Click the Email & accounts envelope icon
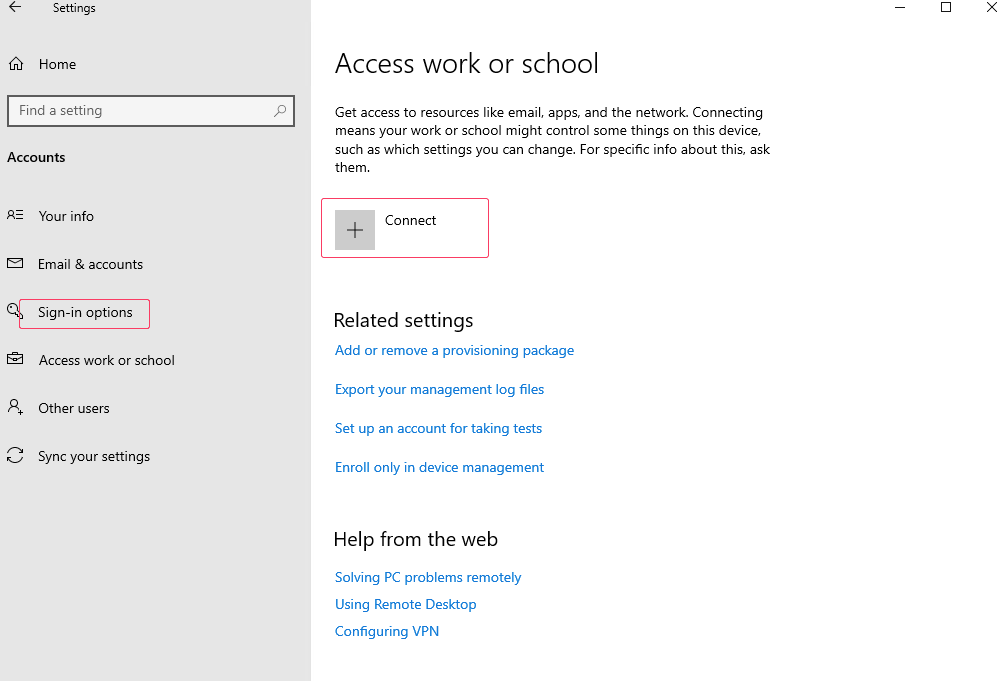This screenshot has height=681, width=1000. 15,264
